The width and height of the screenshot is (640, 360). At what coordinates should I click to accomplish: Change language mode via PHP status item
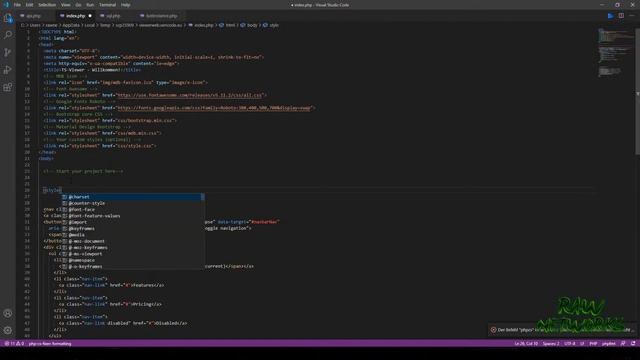click(593, 344)
